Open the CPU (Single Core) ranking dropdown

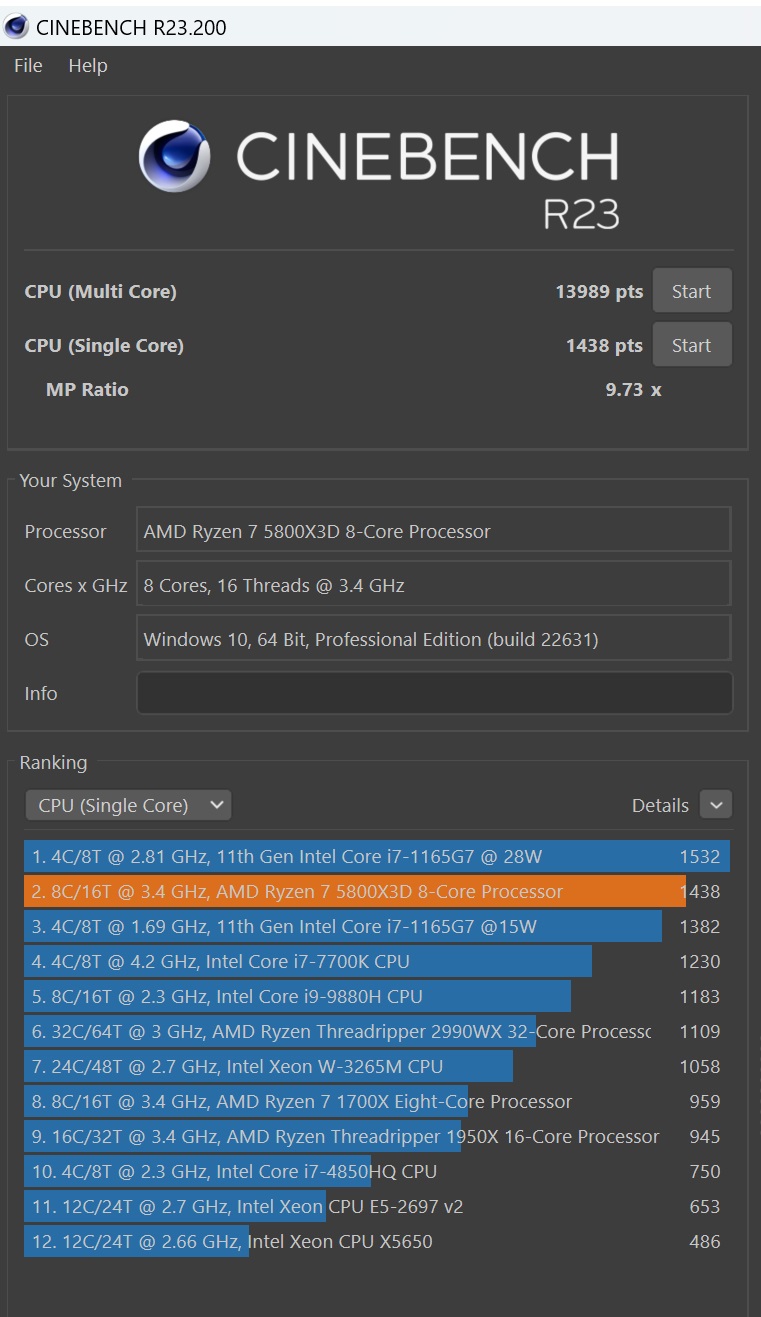pos(128,805)
